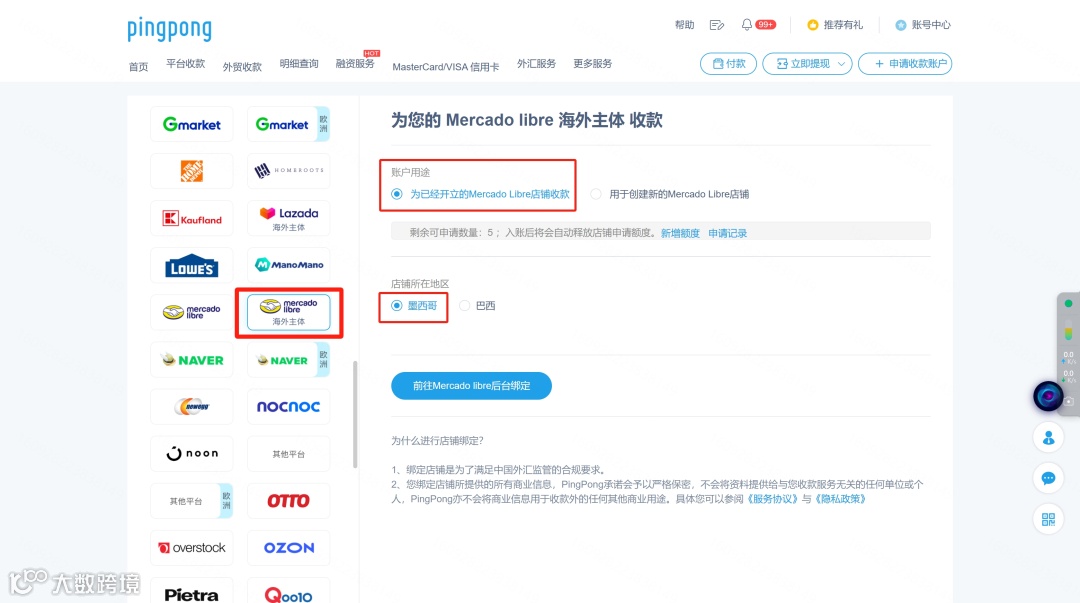Open 外贸收款 nav tab

242,67
